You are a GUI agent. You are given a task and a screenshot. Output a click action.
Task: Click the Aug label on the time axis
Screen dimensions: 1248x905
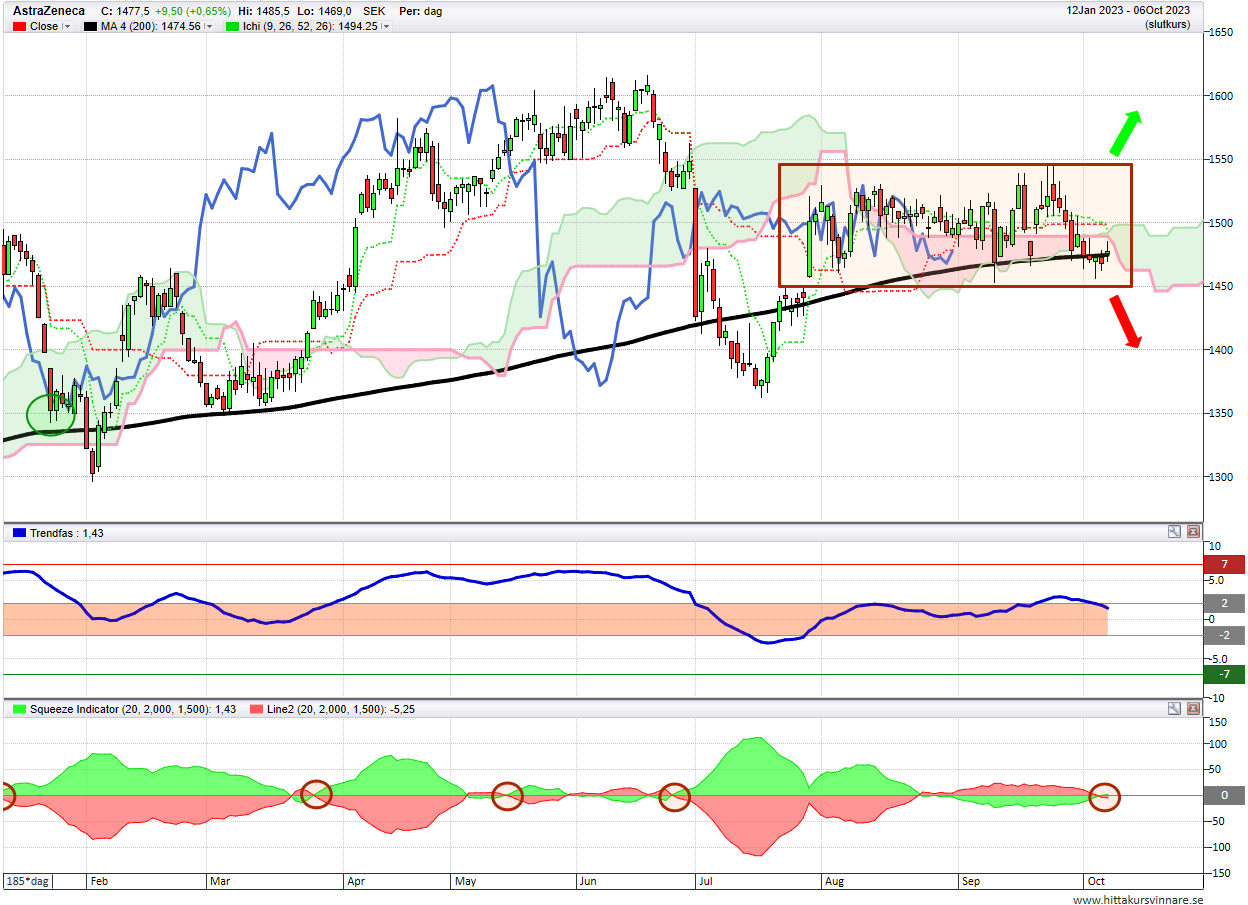click(x=834, y=882)
